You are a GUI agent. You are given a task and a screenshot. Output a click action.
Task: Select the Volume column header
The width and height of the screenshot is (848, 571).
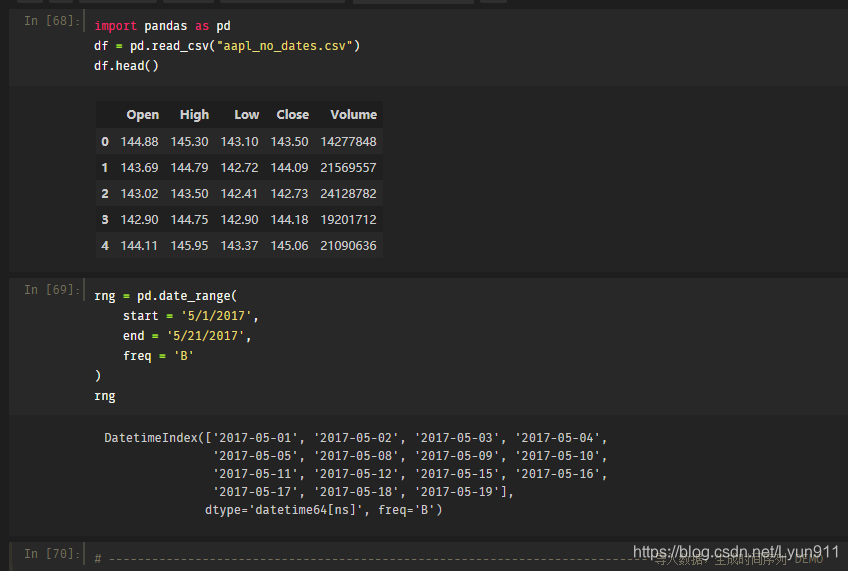[x=354, y=115]
